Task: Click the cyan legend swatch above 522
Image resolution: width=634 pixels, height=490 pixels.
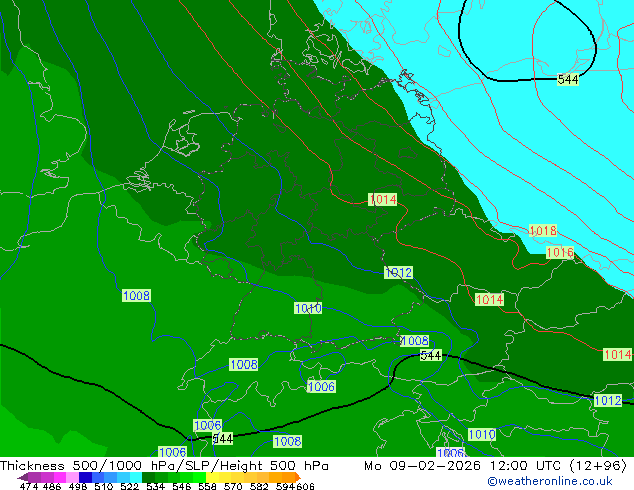Action: click(x=136, y=477)
